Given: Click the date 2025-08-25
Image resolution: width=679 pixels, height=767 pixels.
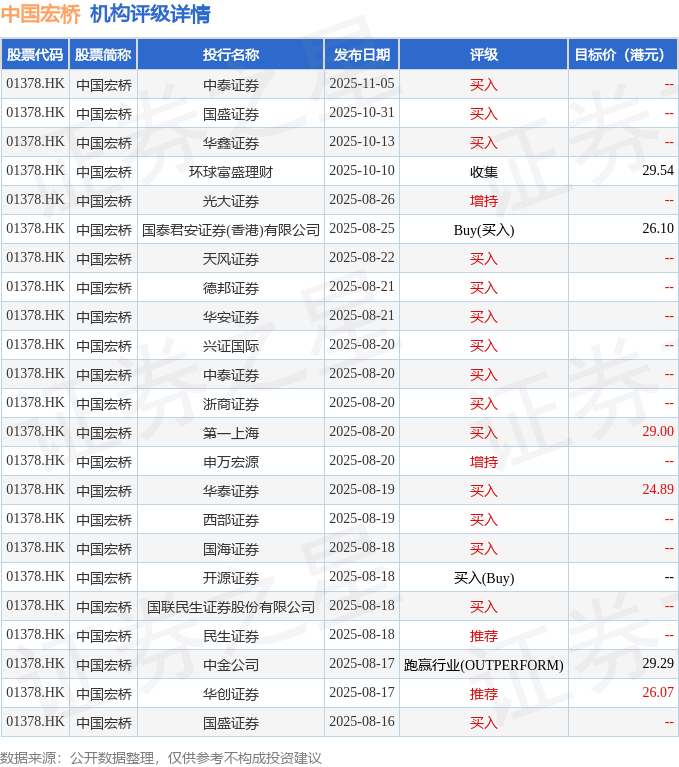Looking at the screenshot, I should pyautogui.click(x=362, y=228).
